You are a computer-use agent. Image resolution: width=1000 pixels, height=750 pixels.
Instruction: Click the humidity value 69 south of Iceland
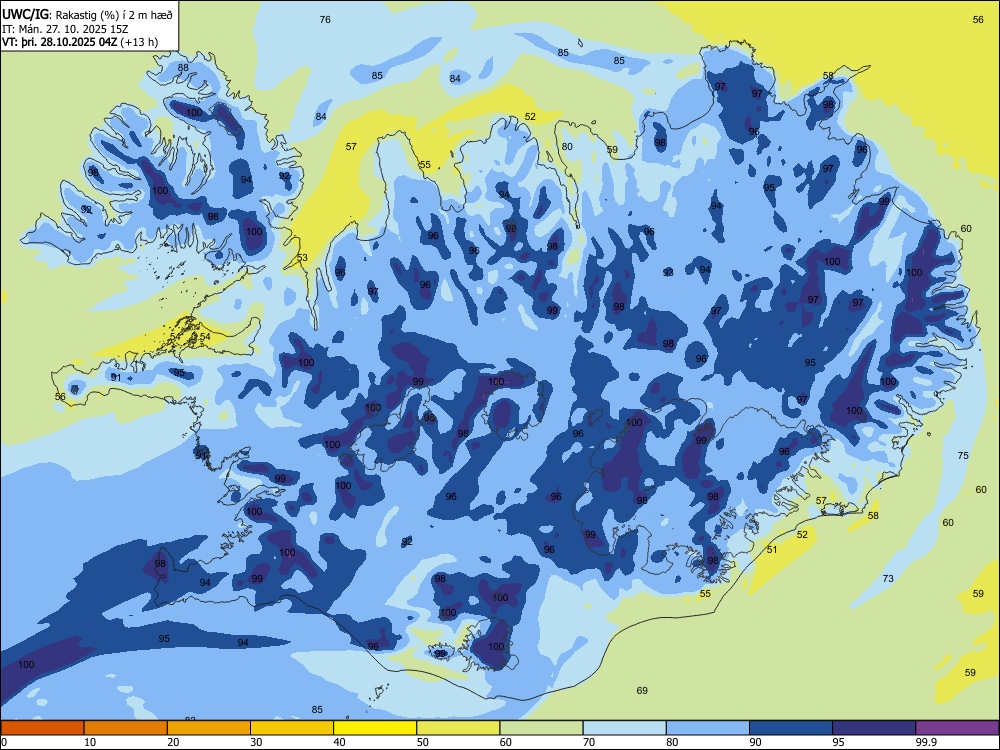click(642, 691)
